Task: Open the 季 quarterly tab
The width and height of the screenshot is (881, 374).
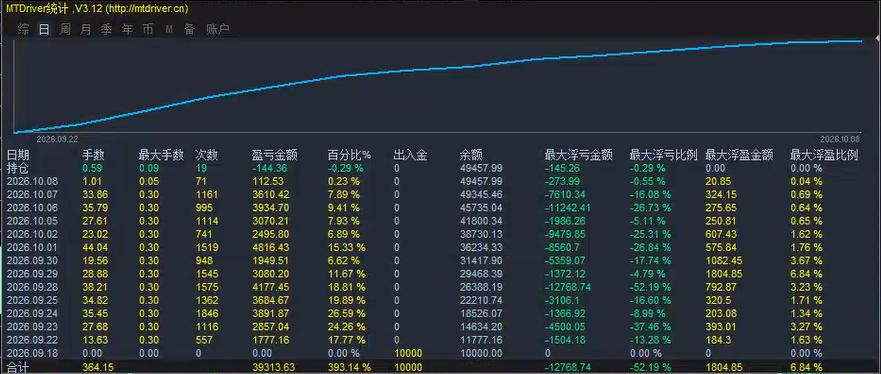Action: coord(106,30)
